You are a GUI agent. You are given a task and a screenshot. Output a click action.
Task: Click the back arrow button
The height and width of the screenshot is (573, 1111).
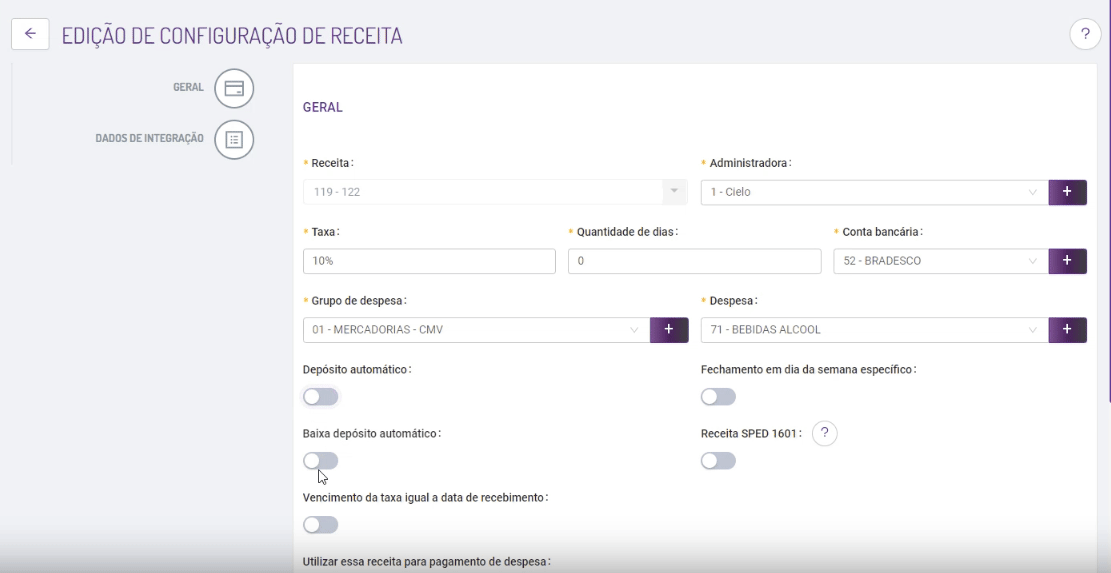click(x=30, y=34)
